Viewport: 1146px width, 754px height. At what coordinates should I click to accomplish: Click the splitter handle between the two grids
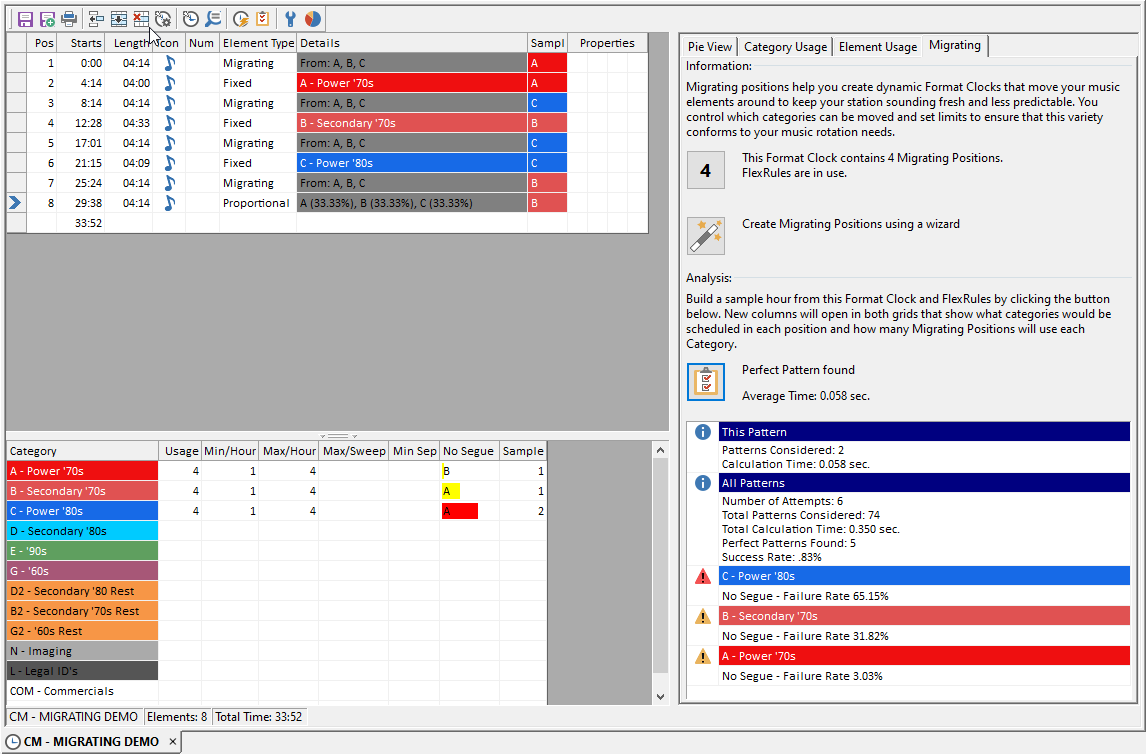(x=337, y=436)
